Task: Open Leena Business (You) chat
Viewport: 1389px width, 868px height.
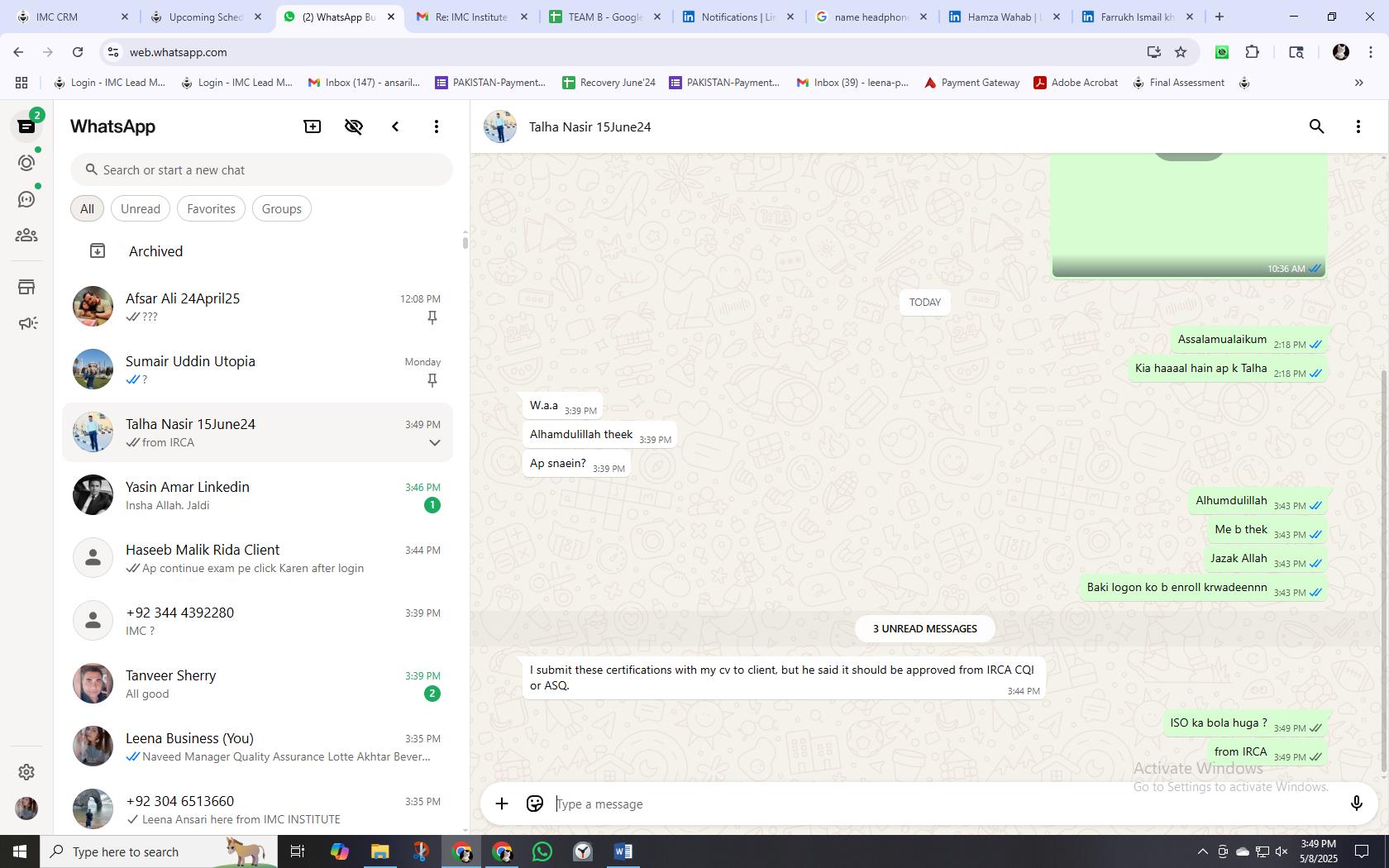Action: [258, 746]
